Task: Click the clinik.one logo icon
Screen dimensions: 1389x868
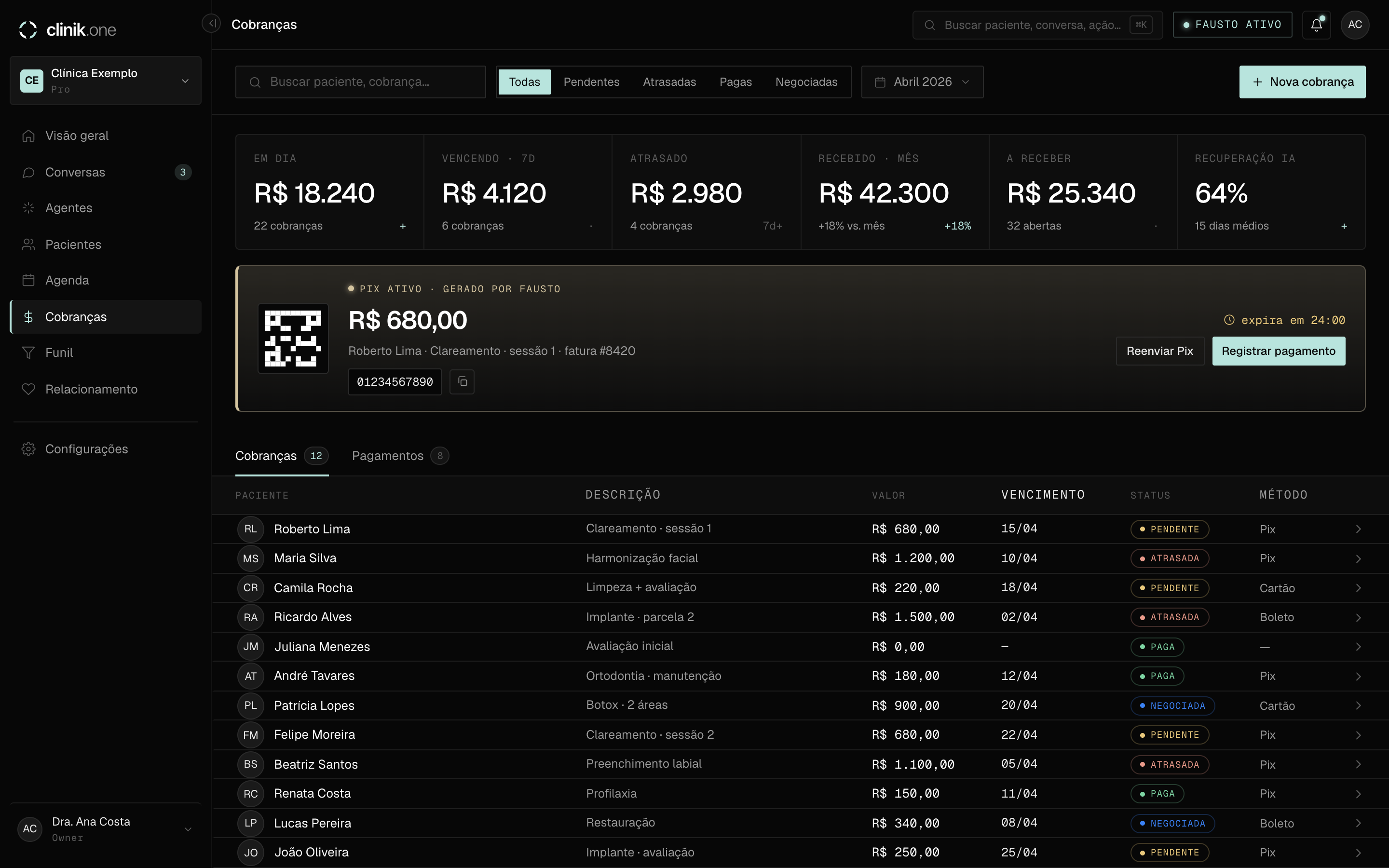Action: pos(28,29)
